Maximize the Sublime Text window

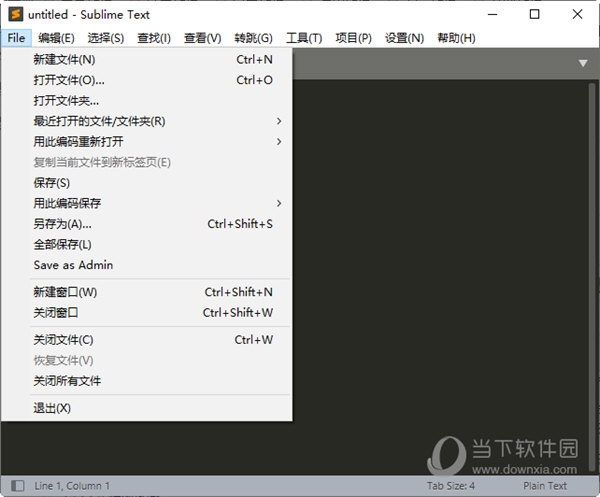pyautogui.click(x=535, y=15)
